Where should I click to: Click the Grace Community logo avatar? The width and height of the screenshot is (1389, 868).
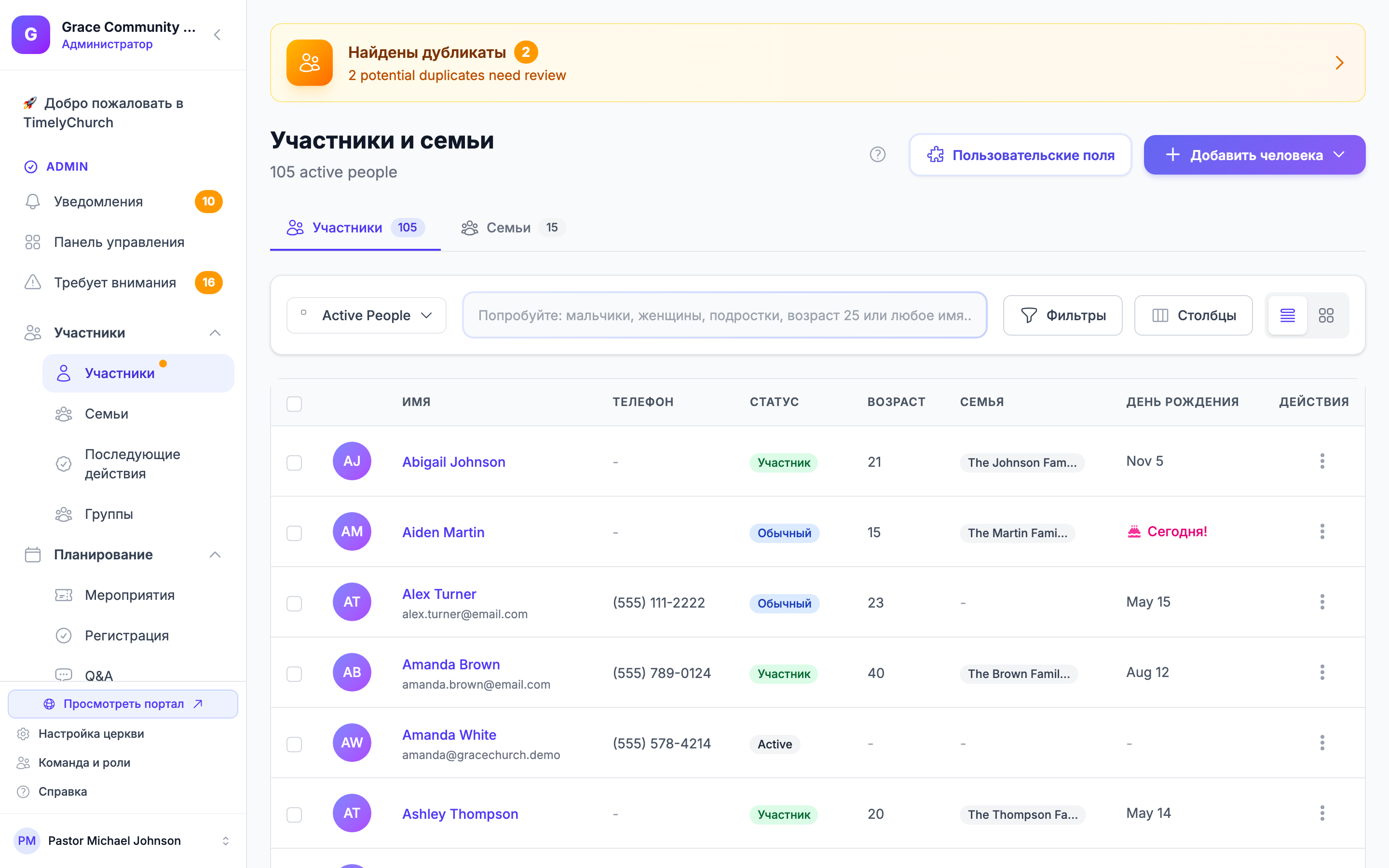pos(31,34)
